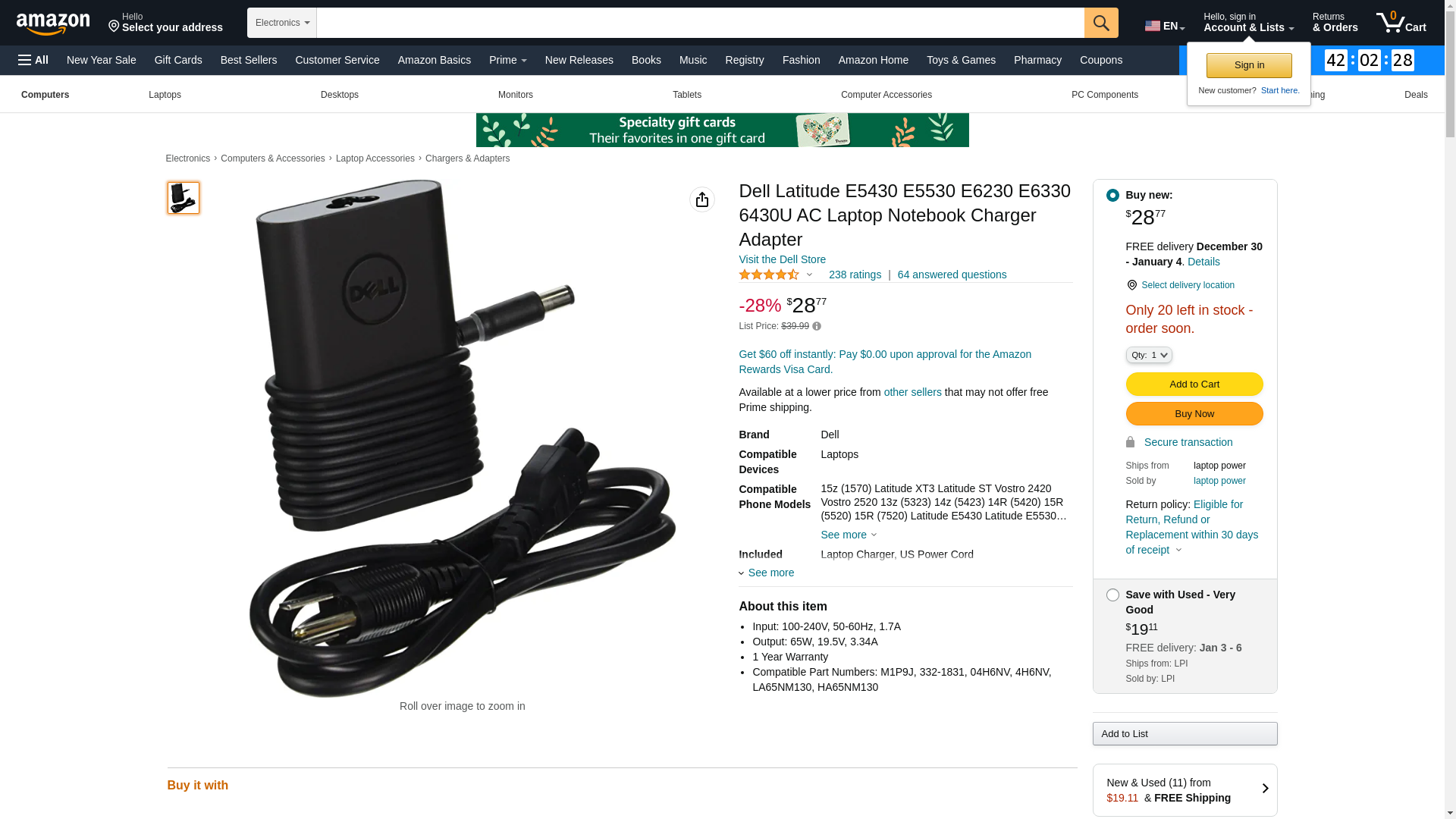Open the shopping cart icon
Screen dimensions: 1456x819
point(1401,23)
